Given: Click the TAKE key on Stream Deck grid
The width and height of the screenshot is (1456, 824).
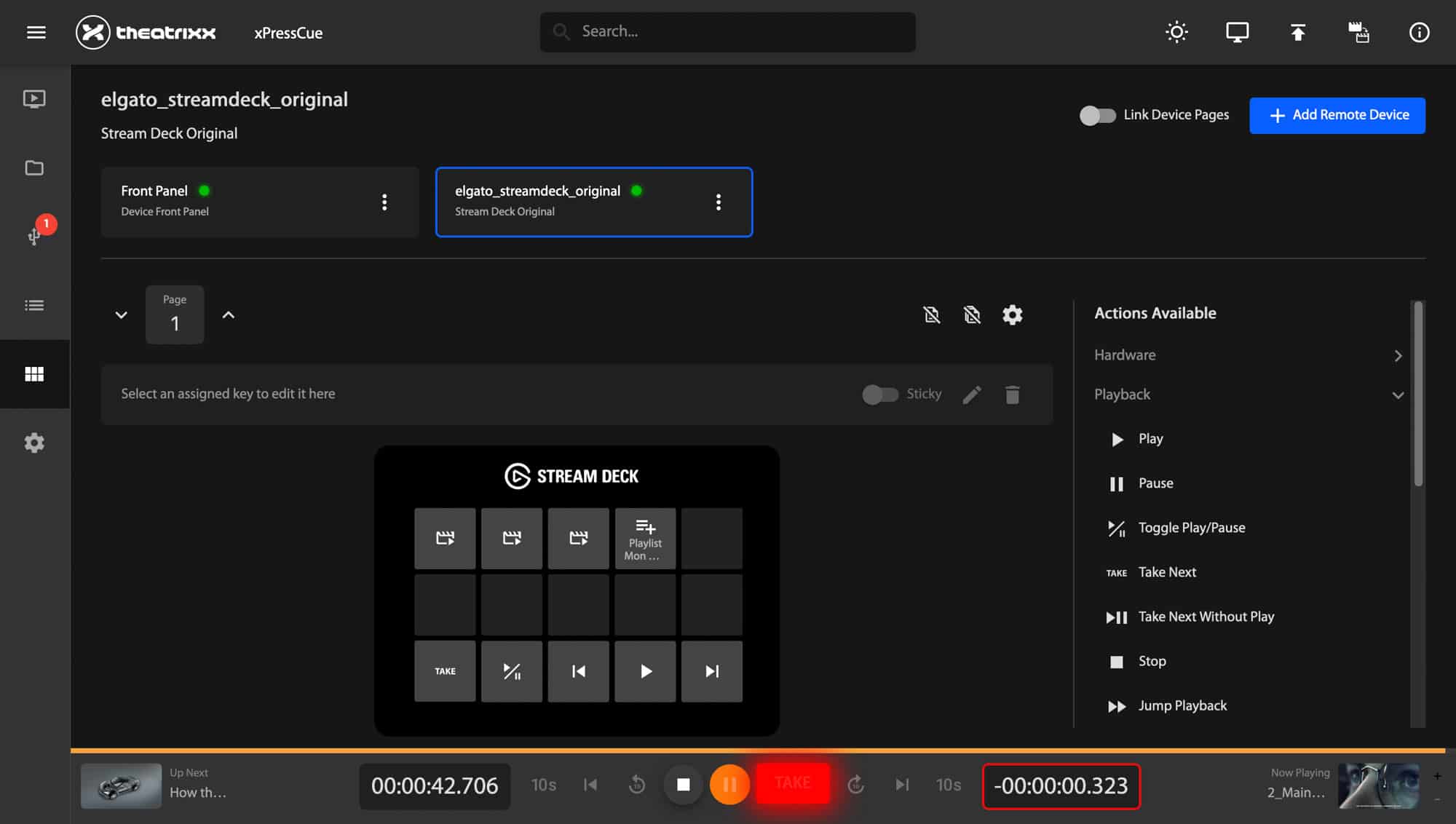Looking at the screenshot, I should 445,671.
